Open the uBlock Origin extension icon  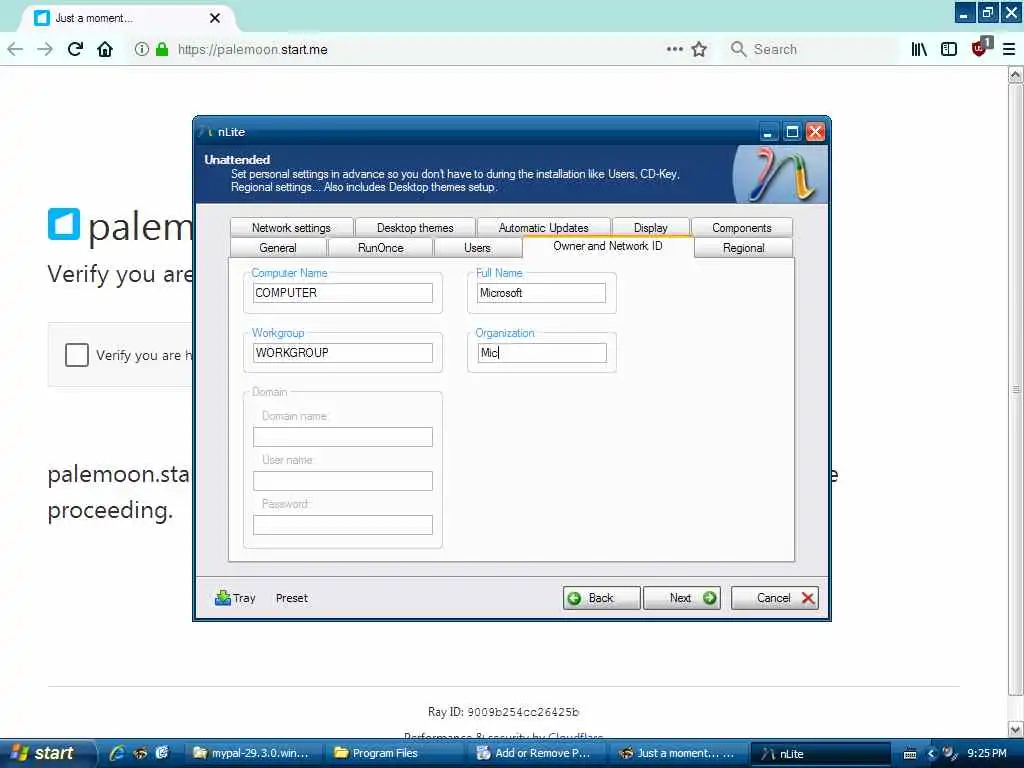(x=980, y=48)
